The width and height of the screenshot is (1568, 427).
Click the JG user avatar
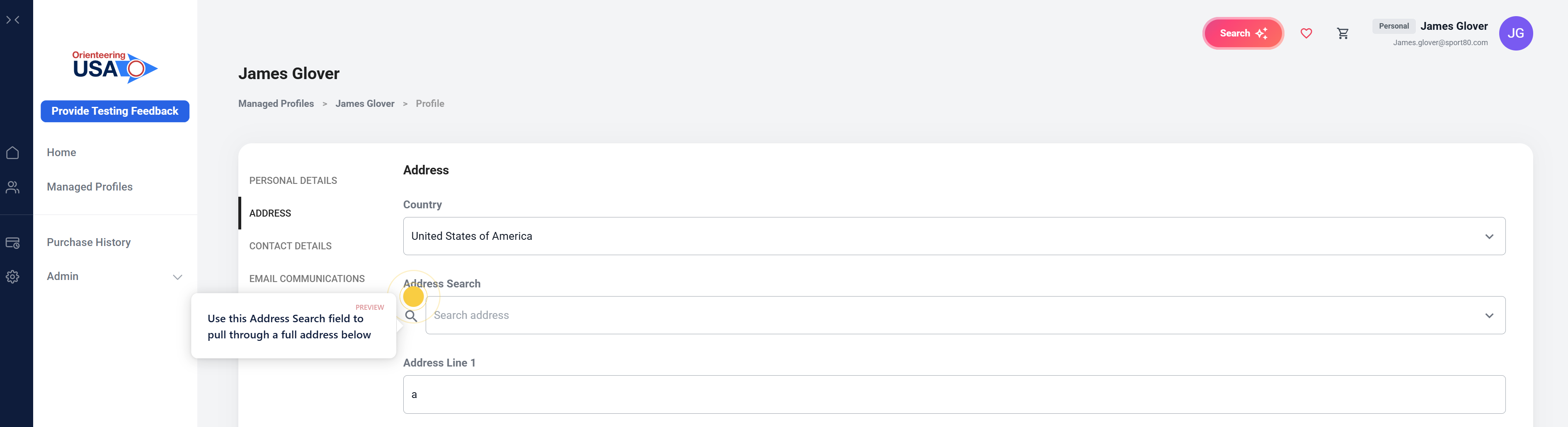click(x=1515, y=34)
